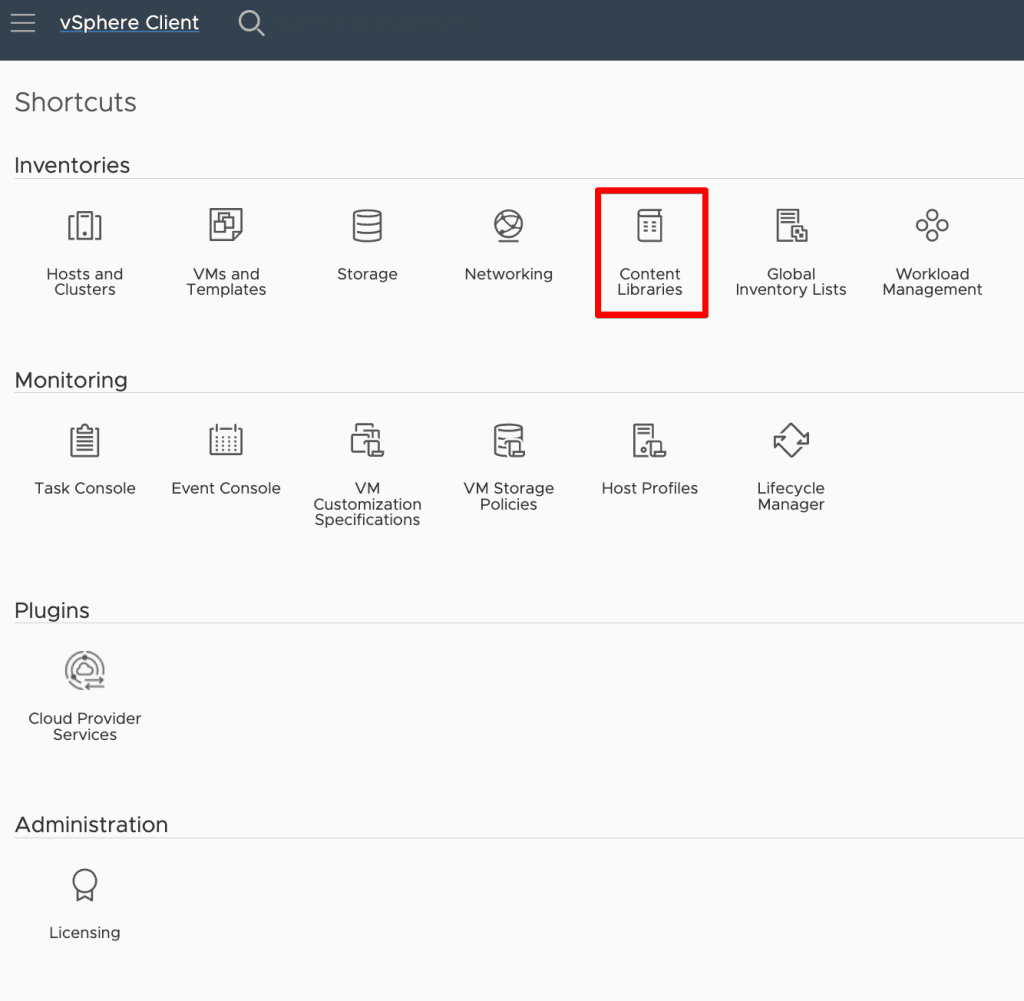Open VM Storage Policies icon
Screen dimensions: 1024x1001
click(x=509, y=440)
